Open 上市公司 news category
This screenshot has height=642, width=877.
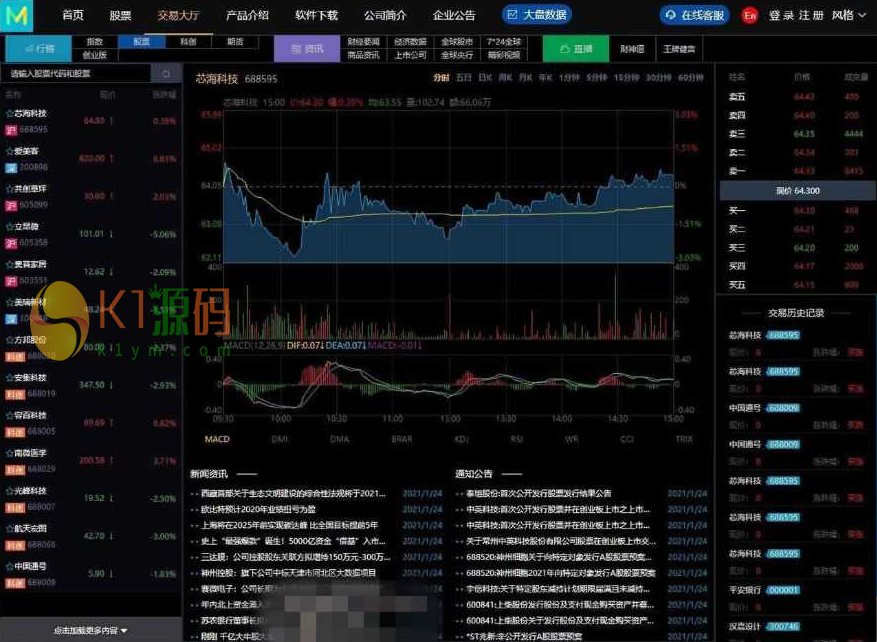click(411, 55)
